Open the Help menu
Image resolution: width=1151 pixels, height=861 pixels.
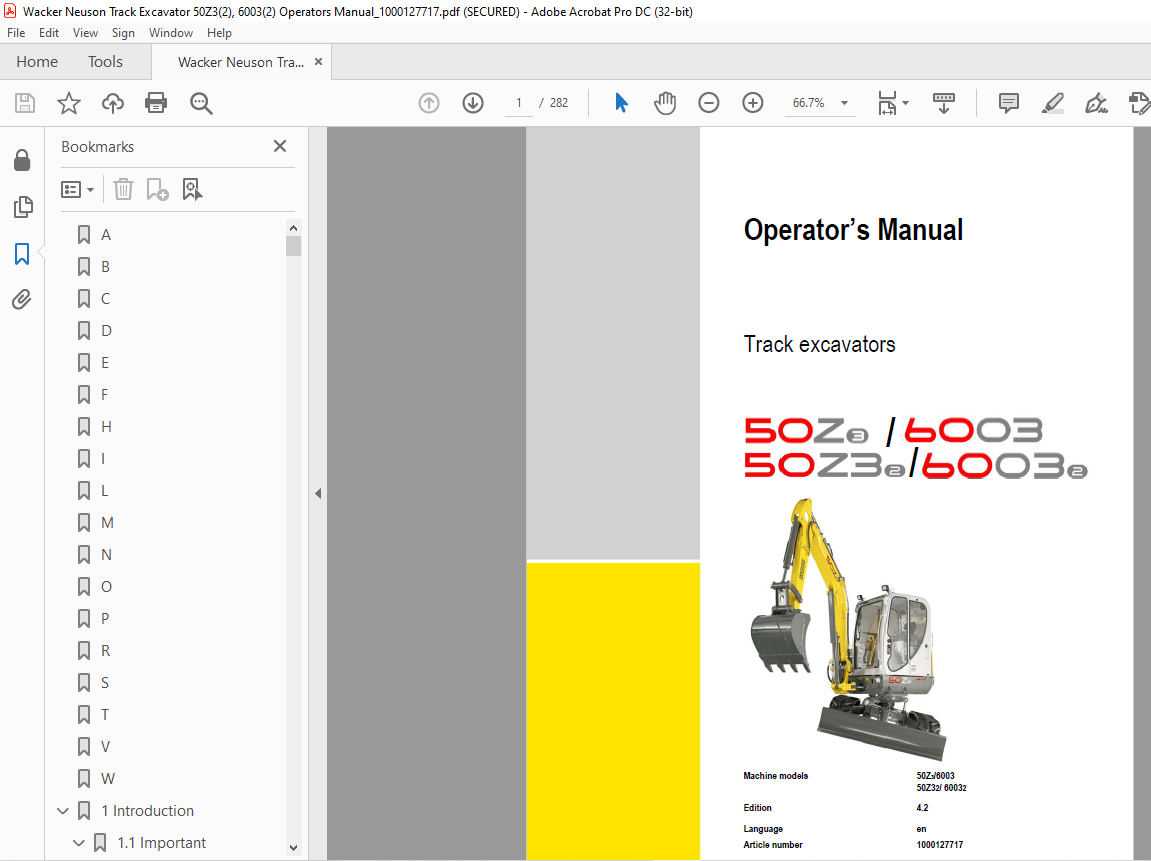coord(219,33)
